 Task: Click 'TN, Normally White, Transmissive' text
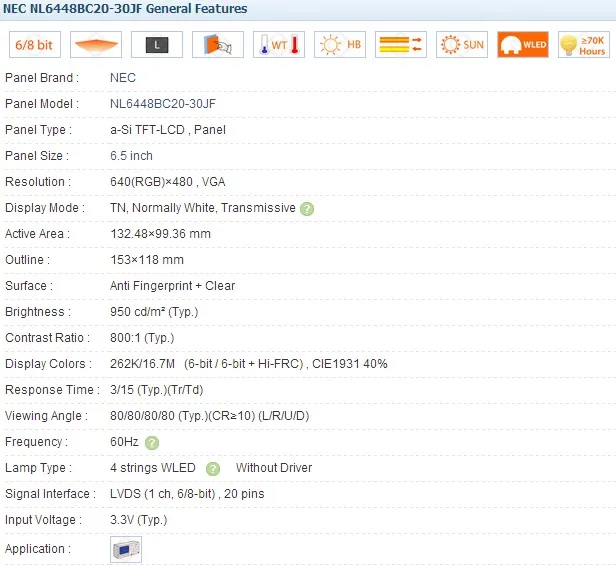coord(203,208)
